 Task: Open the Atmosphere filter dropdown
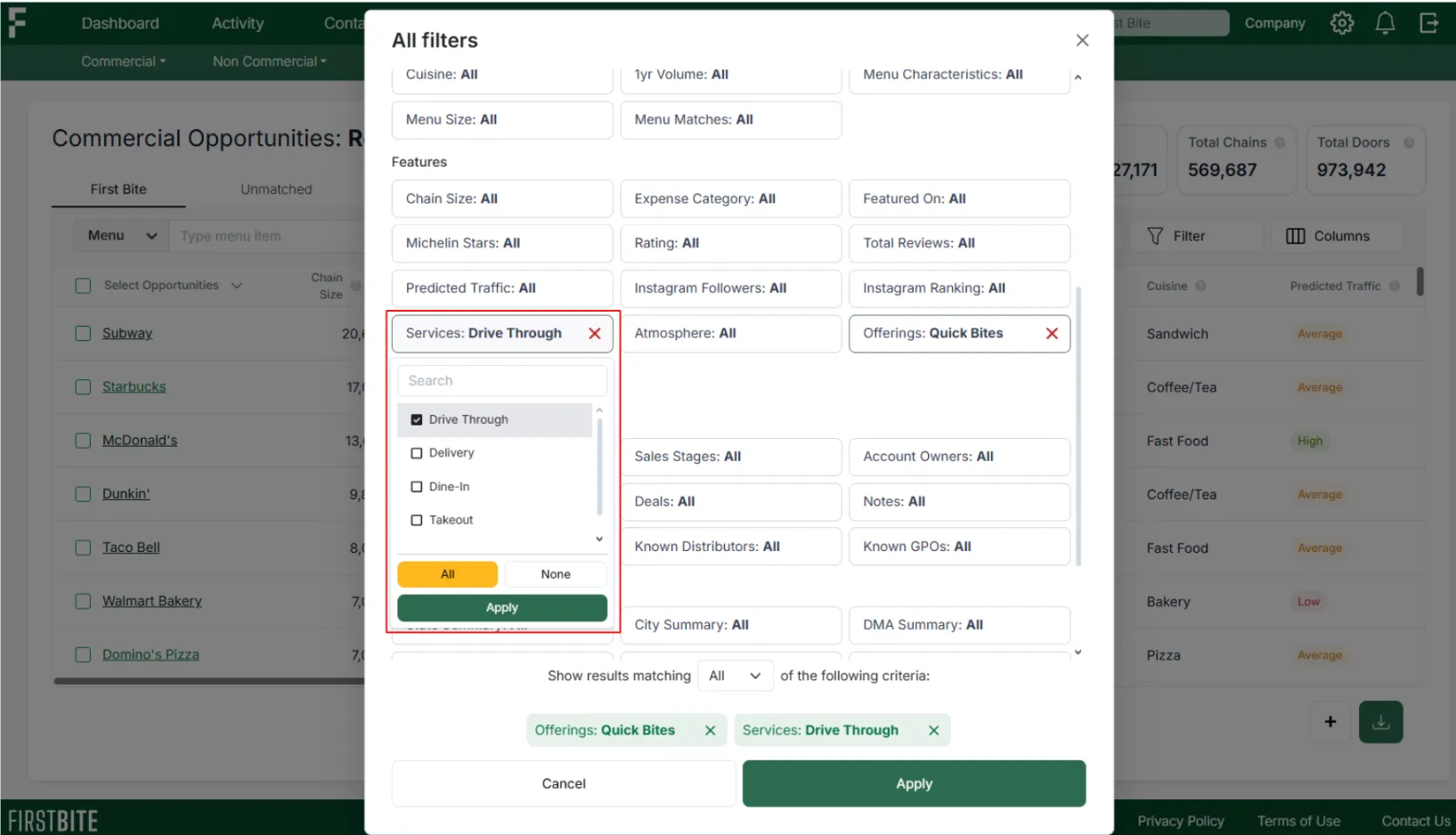[731, 333]
